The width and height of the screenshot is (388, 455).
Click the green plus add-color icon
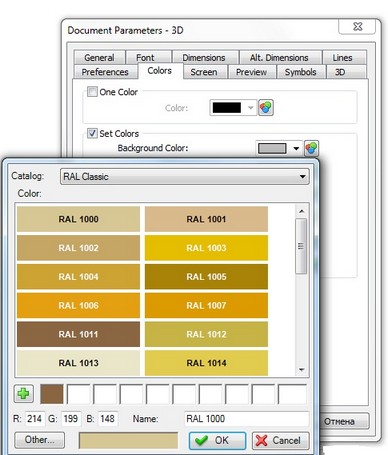[24, 394]
